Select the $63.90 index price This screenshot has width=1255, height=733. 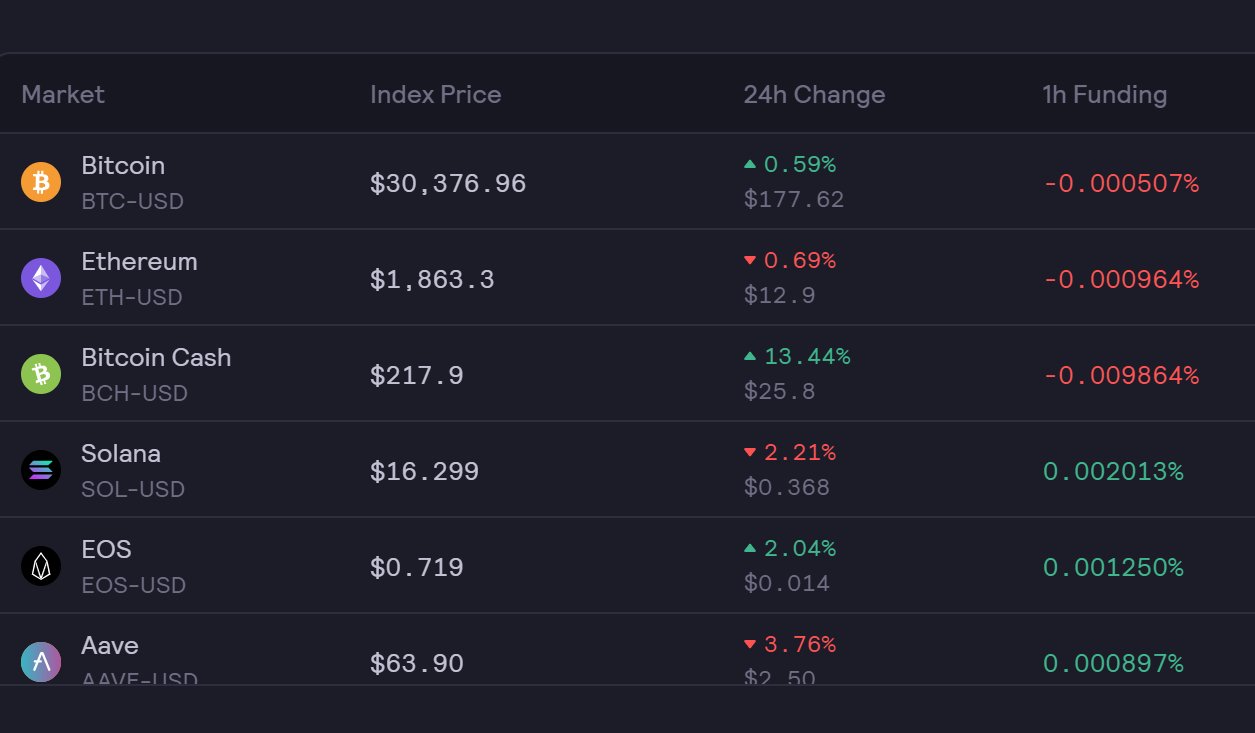(x=417, y=663)
